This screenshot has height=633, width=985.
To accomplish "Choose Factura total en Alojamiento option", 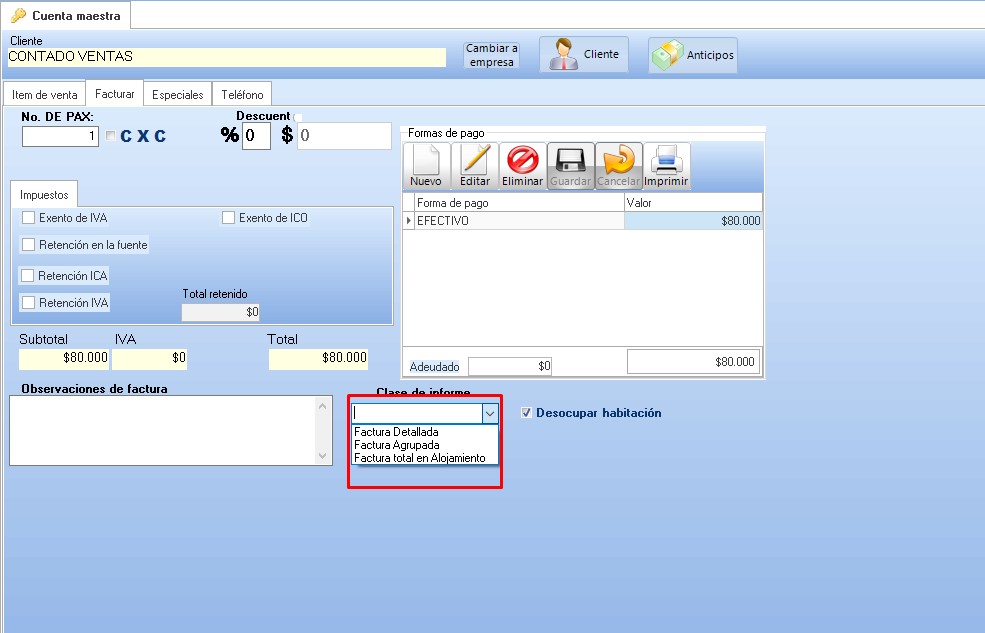I will click(419, 458).
